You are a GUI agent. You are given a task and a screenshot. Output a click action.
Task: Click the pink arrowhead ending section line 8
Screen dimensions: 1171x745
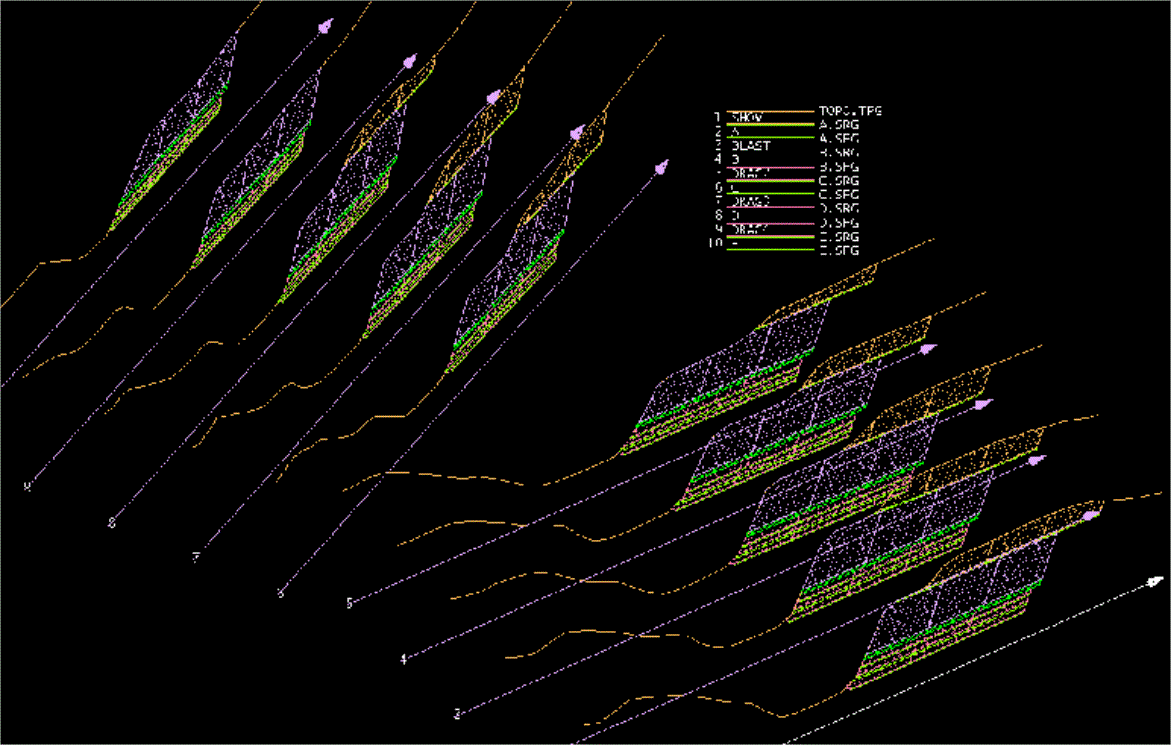click(x=409, y=62)
